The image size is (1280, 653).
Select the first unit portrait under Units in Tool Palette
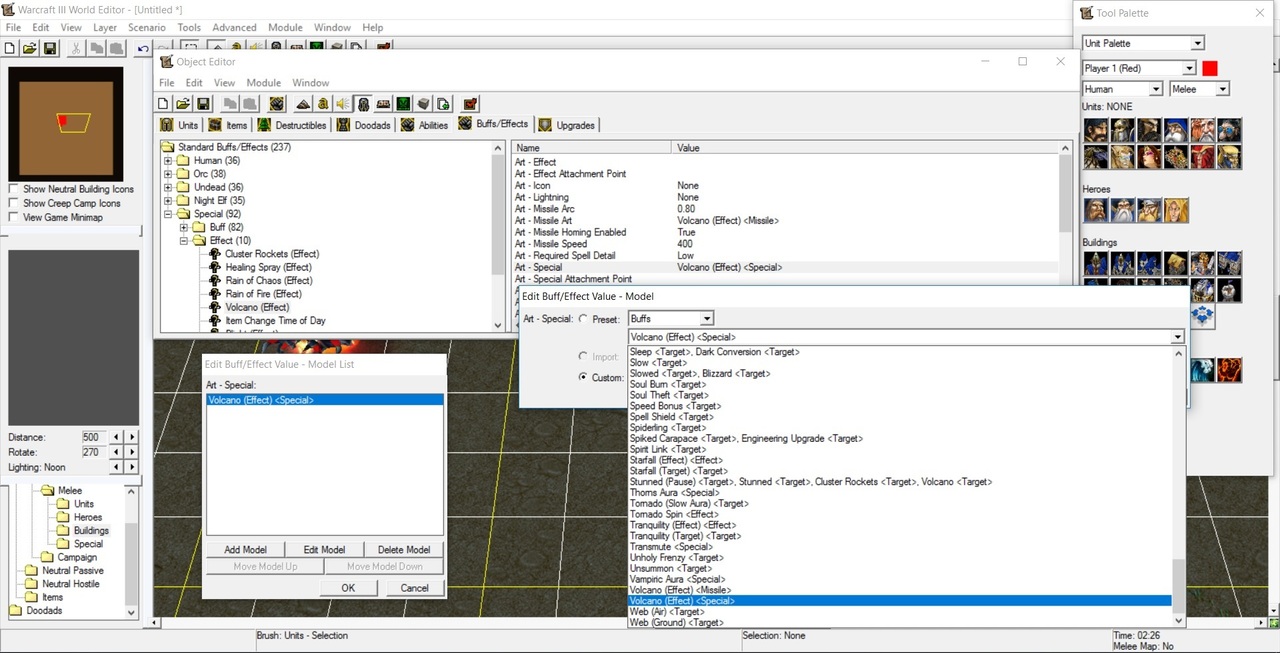[1096, 131]
